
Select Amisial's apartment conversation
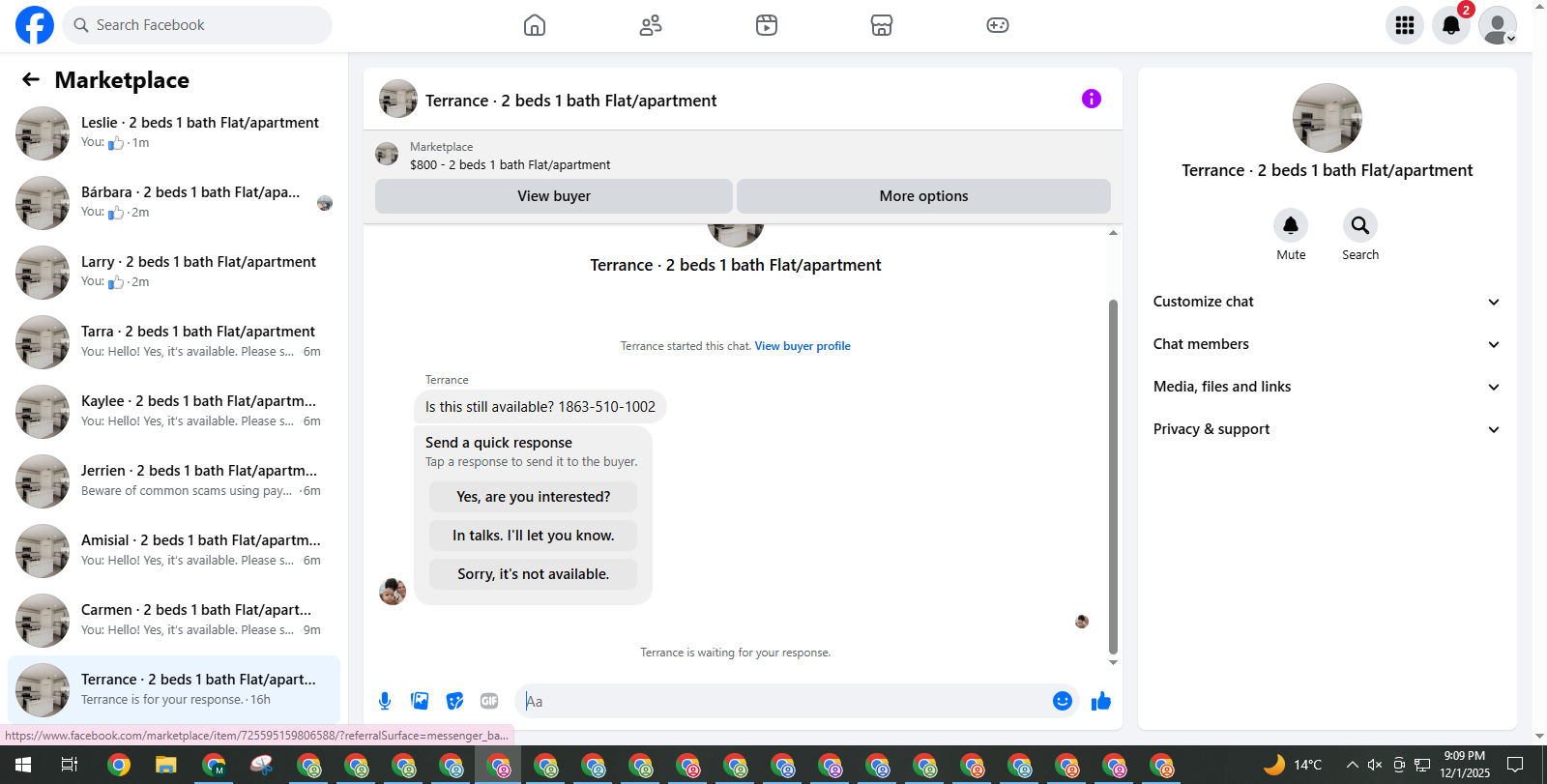tap(174, 551)
